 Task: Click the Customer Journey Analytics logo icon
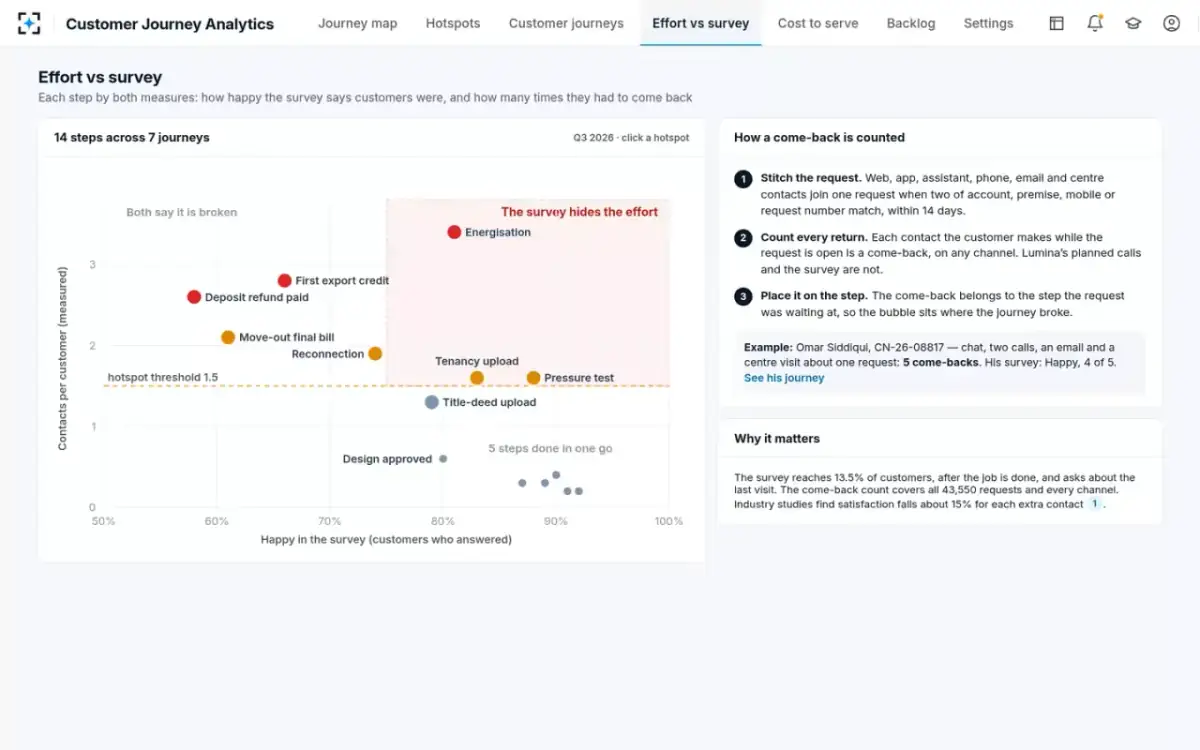pyautogui.click(x=29, y=23)
